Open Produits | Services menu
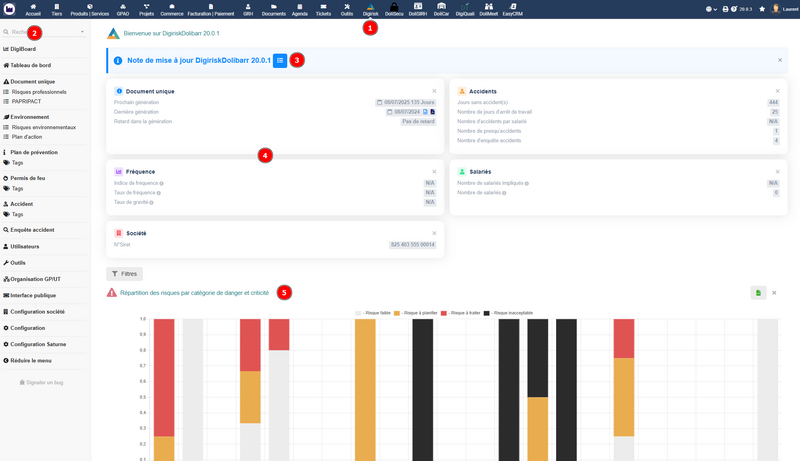800x461 pixels. coord(90,9)
